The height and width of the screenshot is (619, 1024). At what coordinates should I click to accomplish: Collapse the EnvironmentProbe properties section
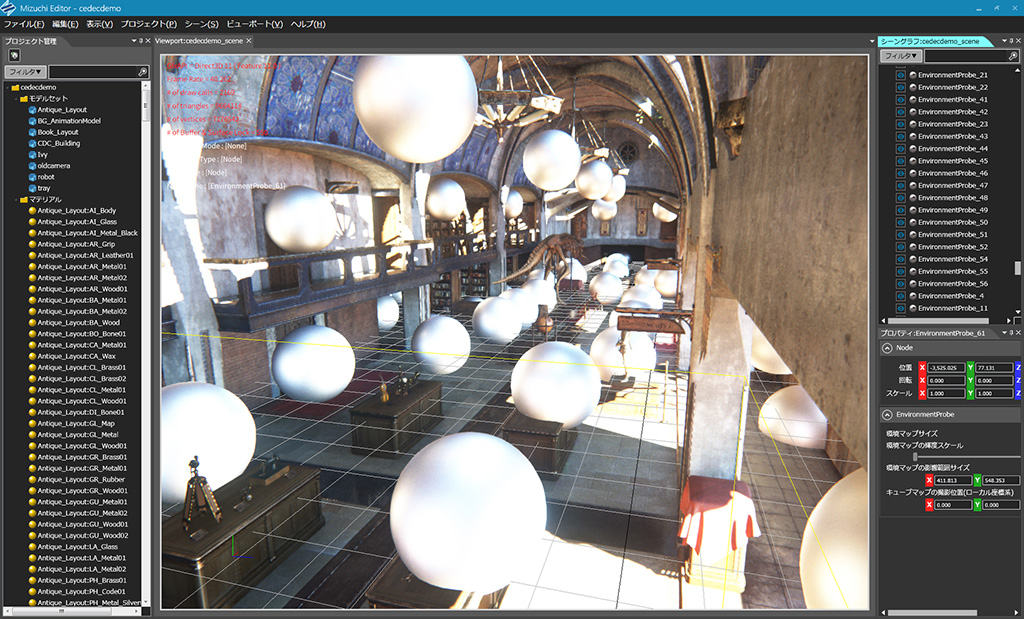[887, 414]
